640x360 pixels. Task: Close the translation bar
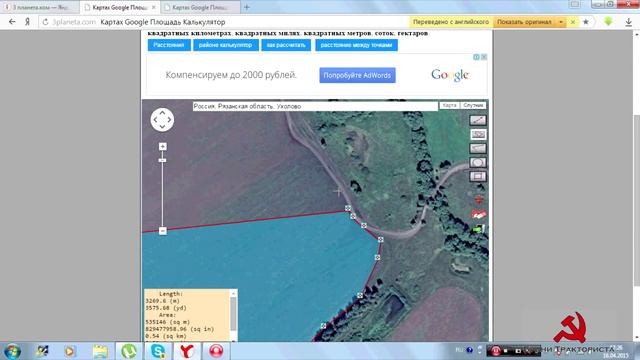click(x=573, y=22)
